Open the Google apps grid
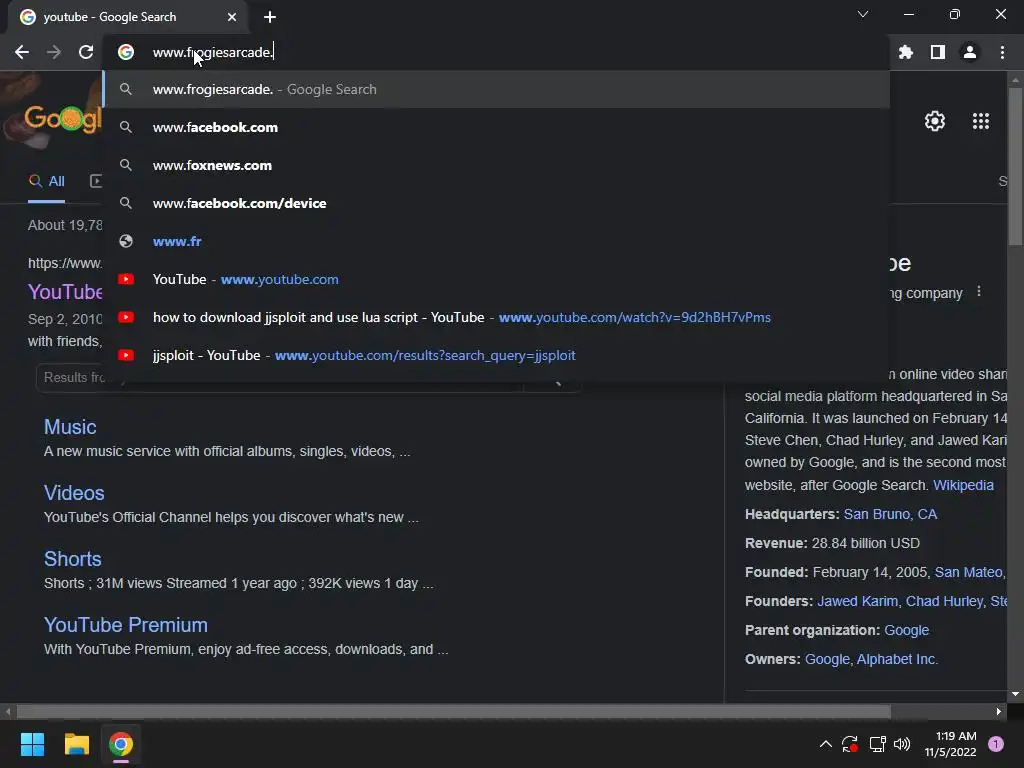1024x768 pixels. [981, 121]
